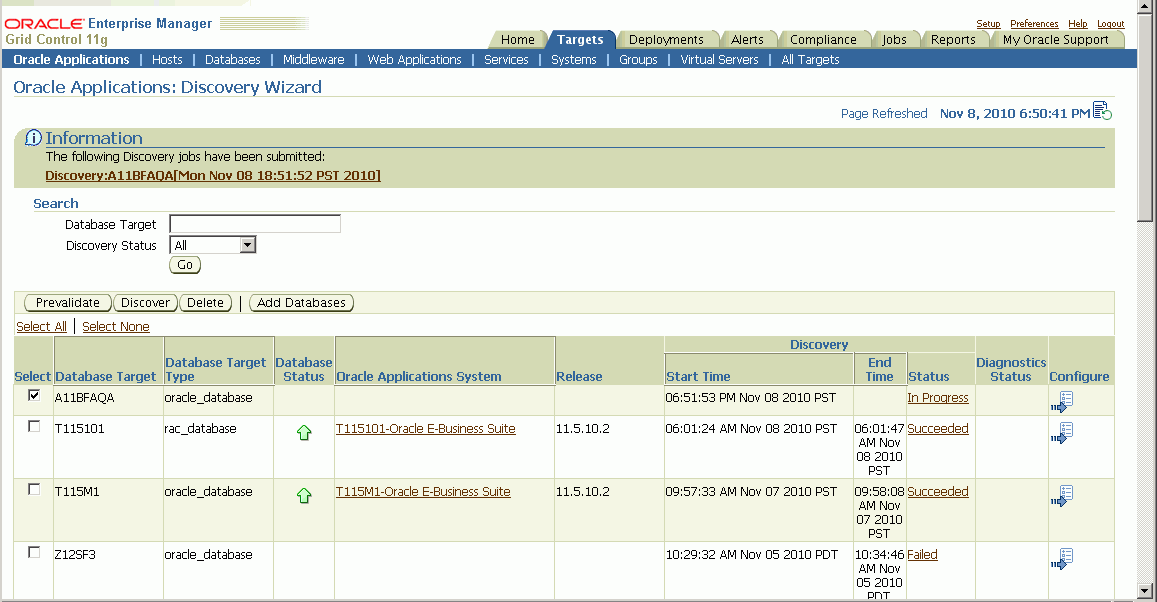Switch to the Deployments tab
This screenshot has height=602, width=1157.
pos(666,40)
